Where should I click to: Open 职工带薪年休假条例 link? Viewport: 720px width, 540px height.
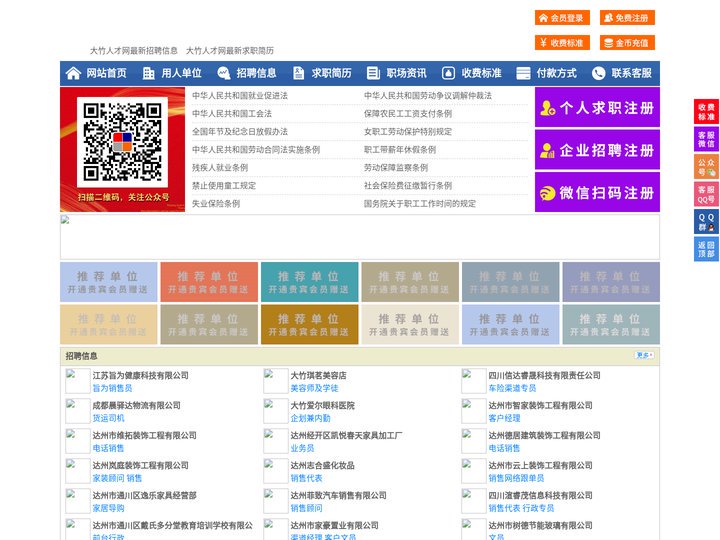pyautogui.click(x=400, y=150)
